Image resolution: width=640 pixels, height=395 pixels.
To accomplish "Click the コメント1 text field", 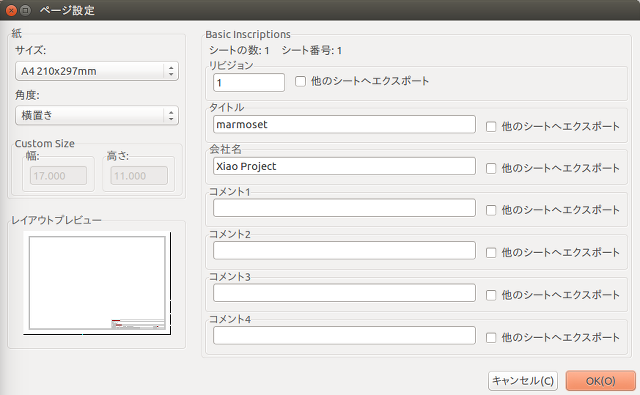I will pos(344,208).
